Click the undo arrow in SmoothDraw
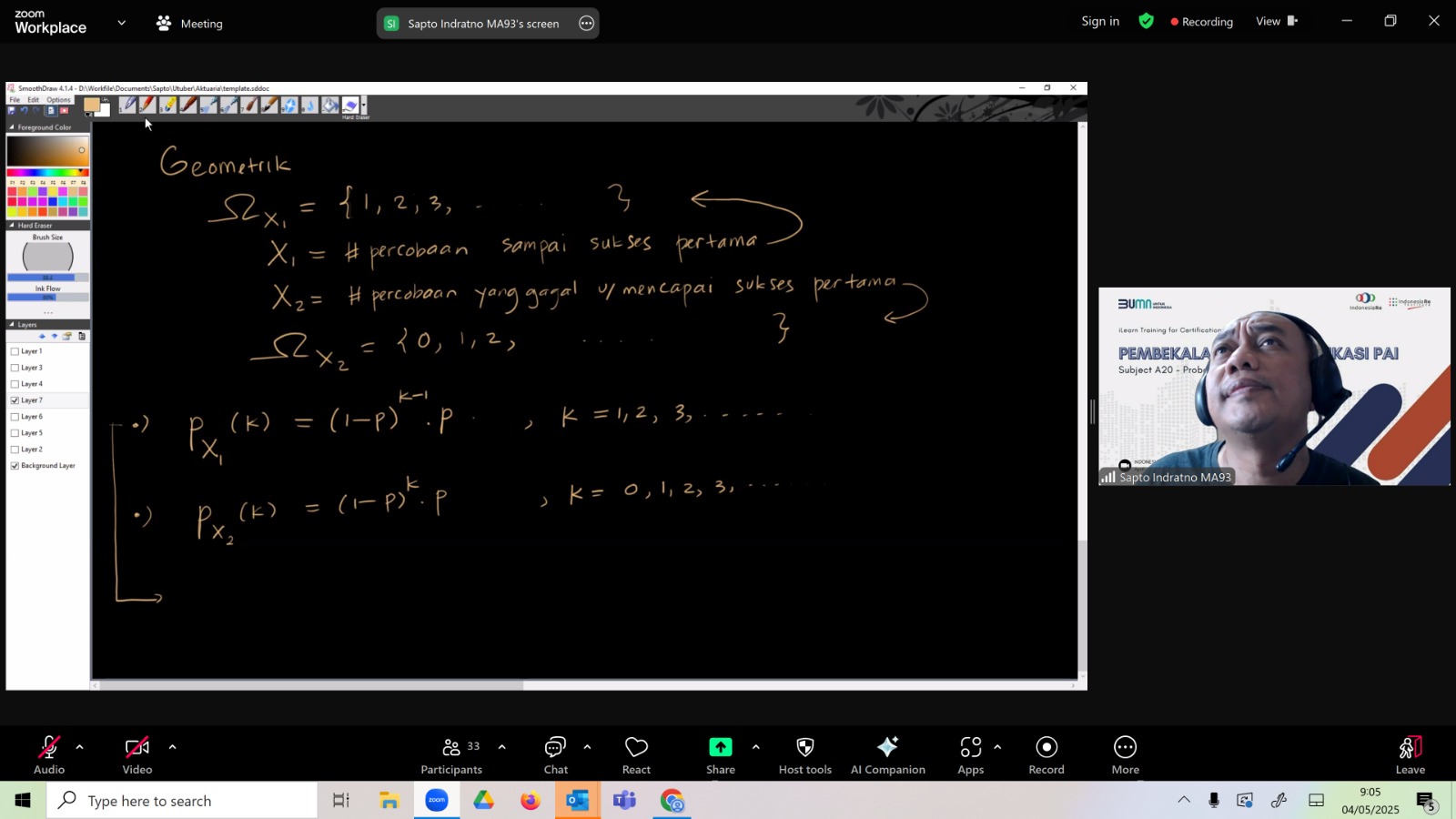The width and height of the screenshot is (1456, 819). [25, 110]
